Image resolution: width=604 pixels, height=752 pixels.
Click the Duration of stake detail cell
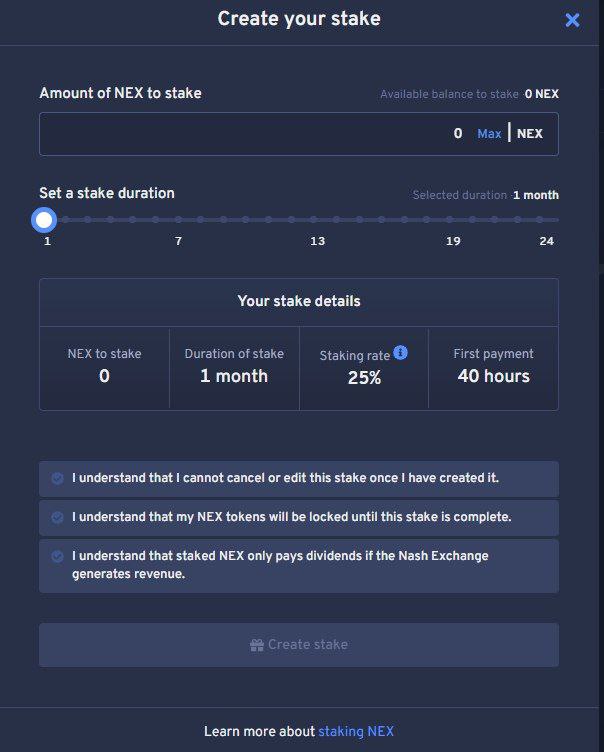(x=234, y=366)
